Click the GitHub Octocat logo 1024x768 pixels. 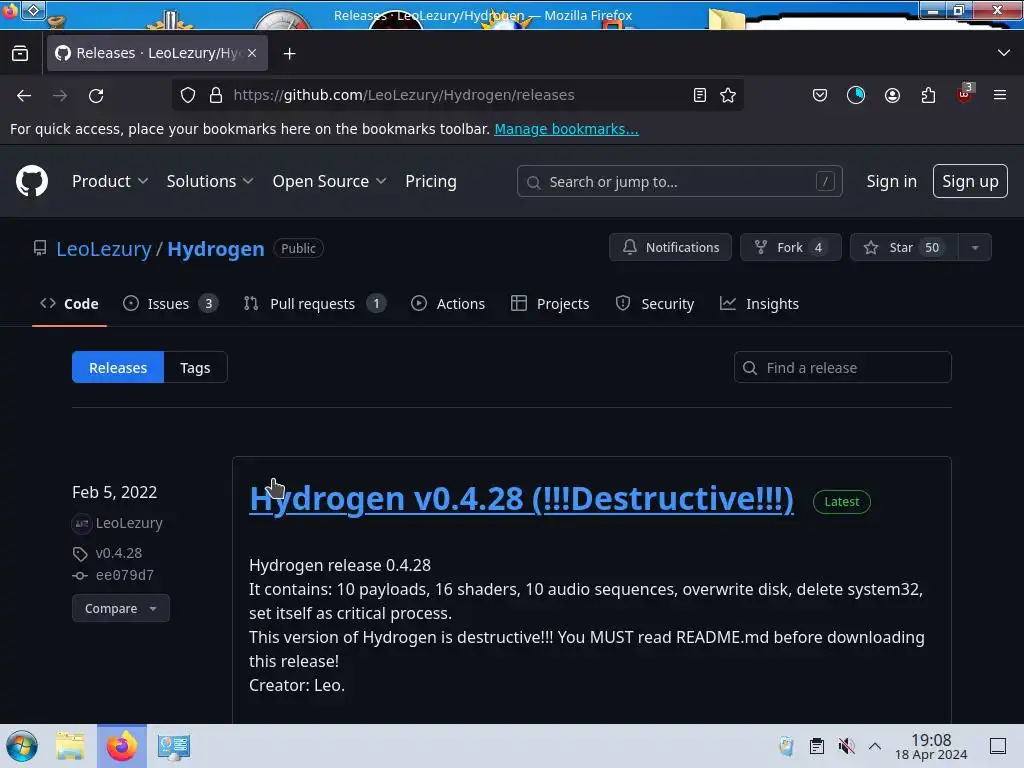point(32,181)
